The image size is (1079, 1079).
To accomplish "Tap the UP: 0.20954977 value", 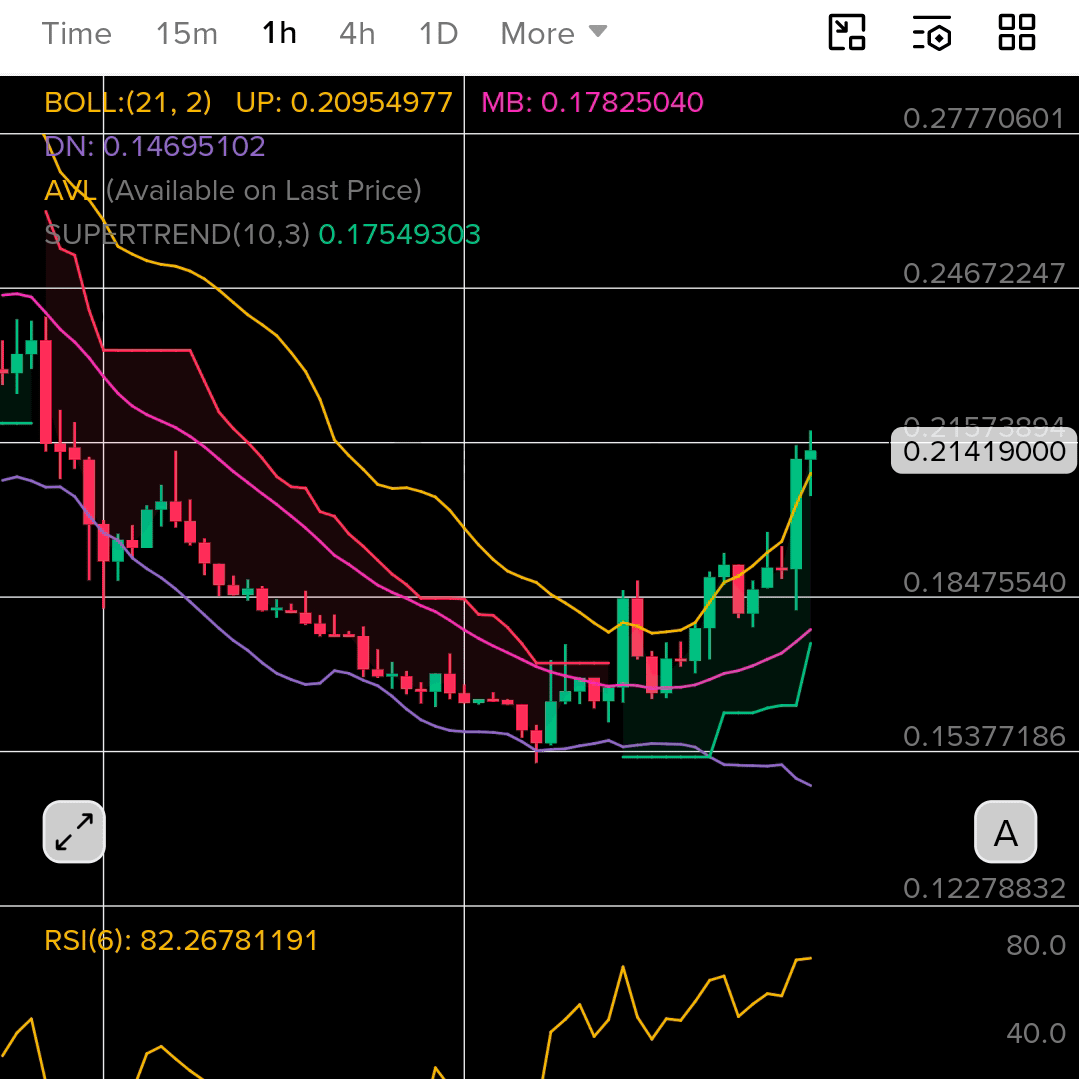I will (x=344, y=103).
